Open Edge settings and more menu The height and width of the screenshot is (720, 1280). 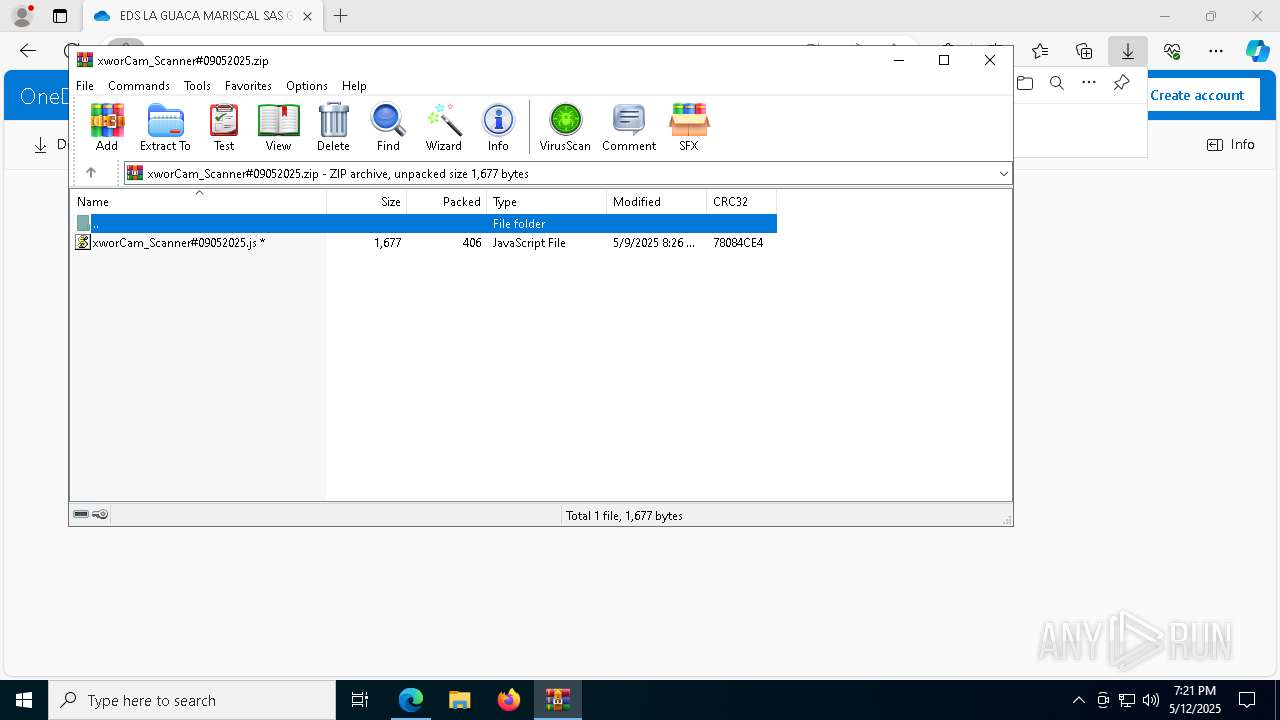[x=1216, y=51]
